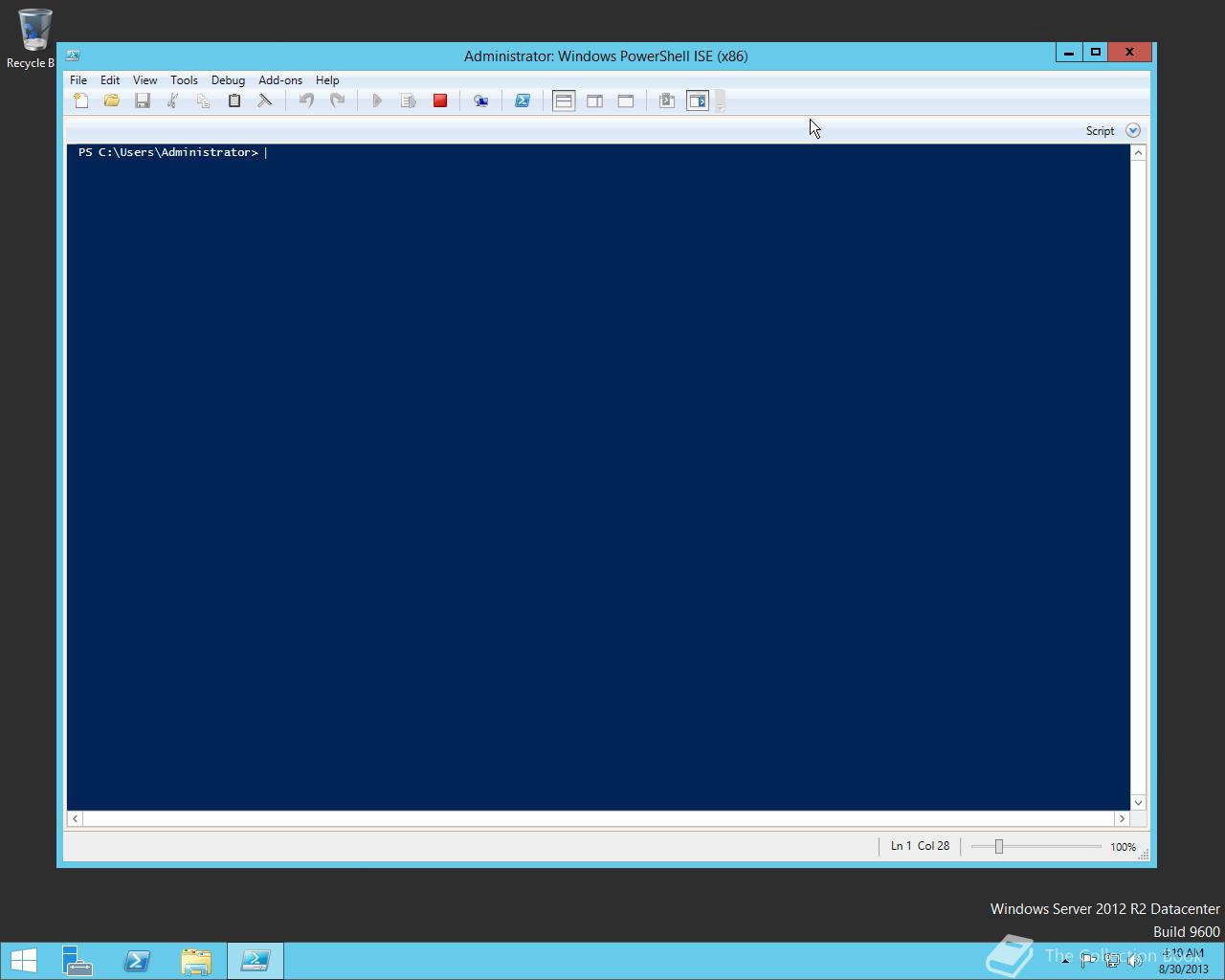Image resolution: width=1225 pixels, height=980 pixels.
Task: Click the date 8/30/2013 in the taskbar clock
Action: [x=1184, y=969]
